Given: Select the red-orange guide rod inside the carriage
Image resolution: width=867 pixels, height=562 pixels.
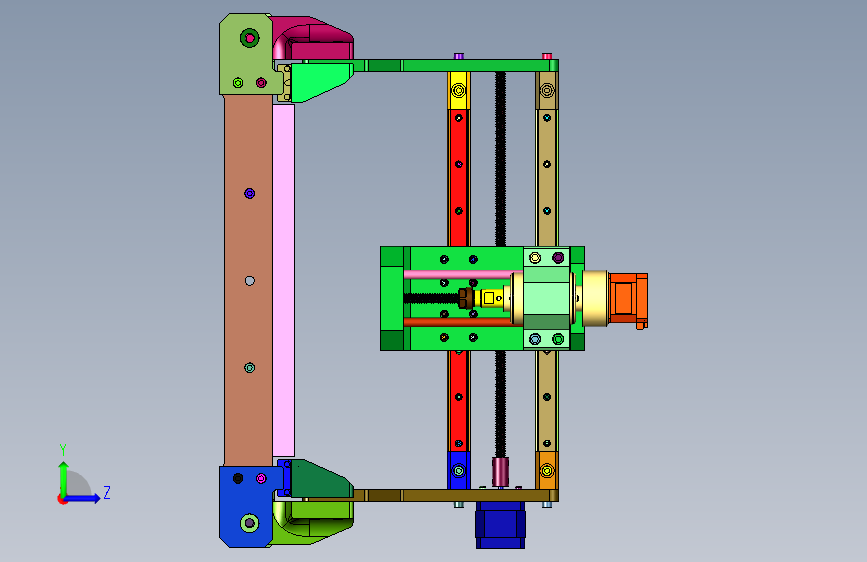Looking at the screenshot, I should (x=459, y=322).
